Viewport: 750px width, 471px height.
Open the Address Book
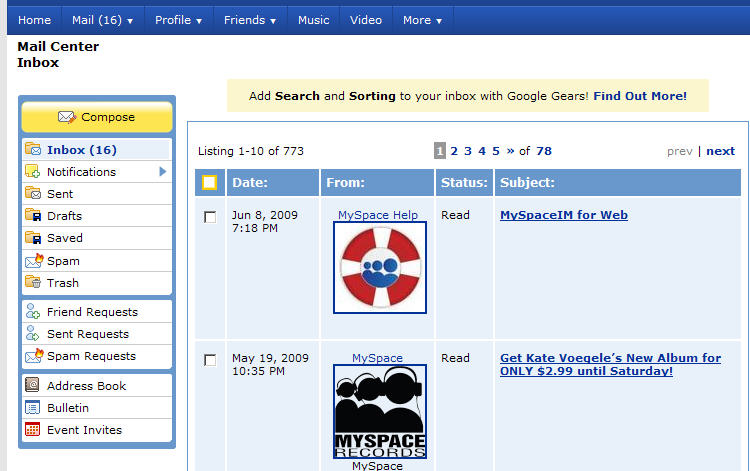(96, 385)
